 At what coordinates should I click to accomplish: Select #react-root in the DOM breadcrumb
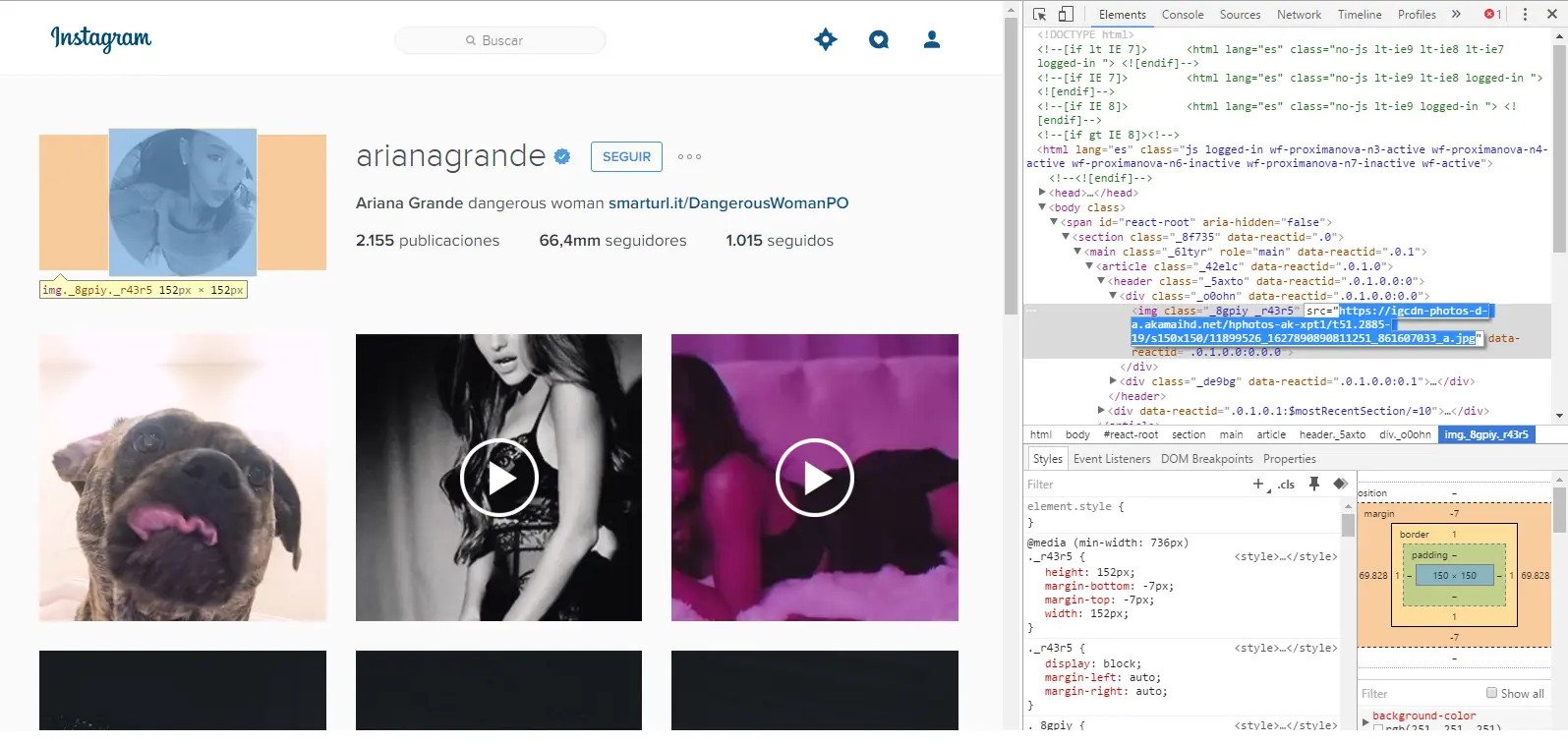click(1131, 434)
